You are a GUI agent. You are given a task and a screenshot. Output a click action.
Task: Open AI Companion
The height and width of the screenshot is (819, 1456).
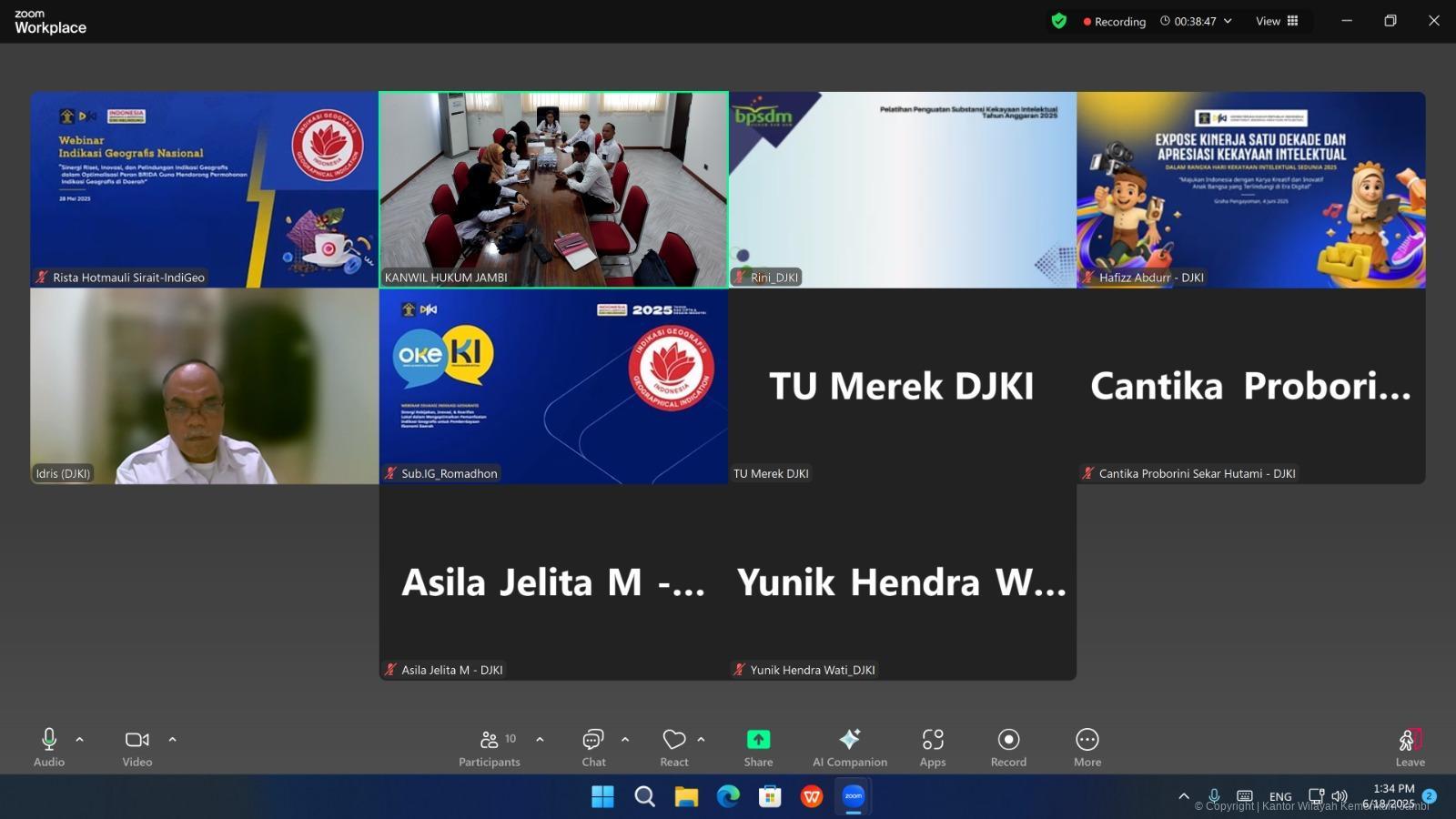tap(850, 747)
